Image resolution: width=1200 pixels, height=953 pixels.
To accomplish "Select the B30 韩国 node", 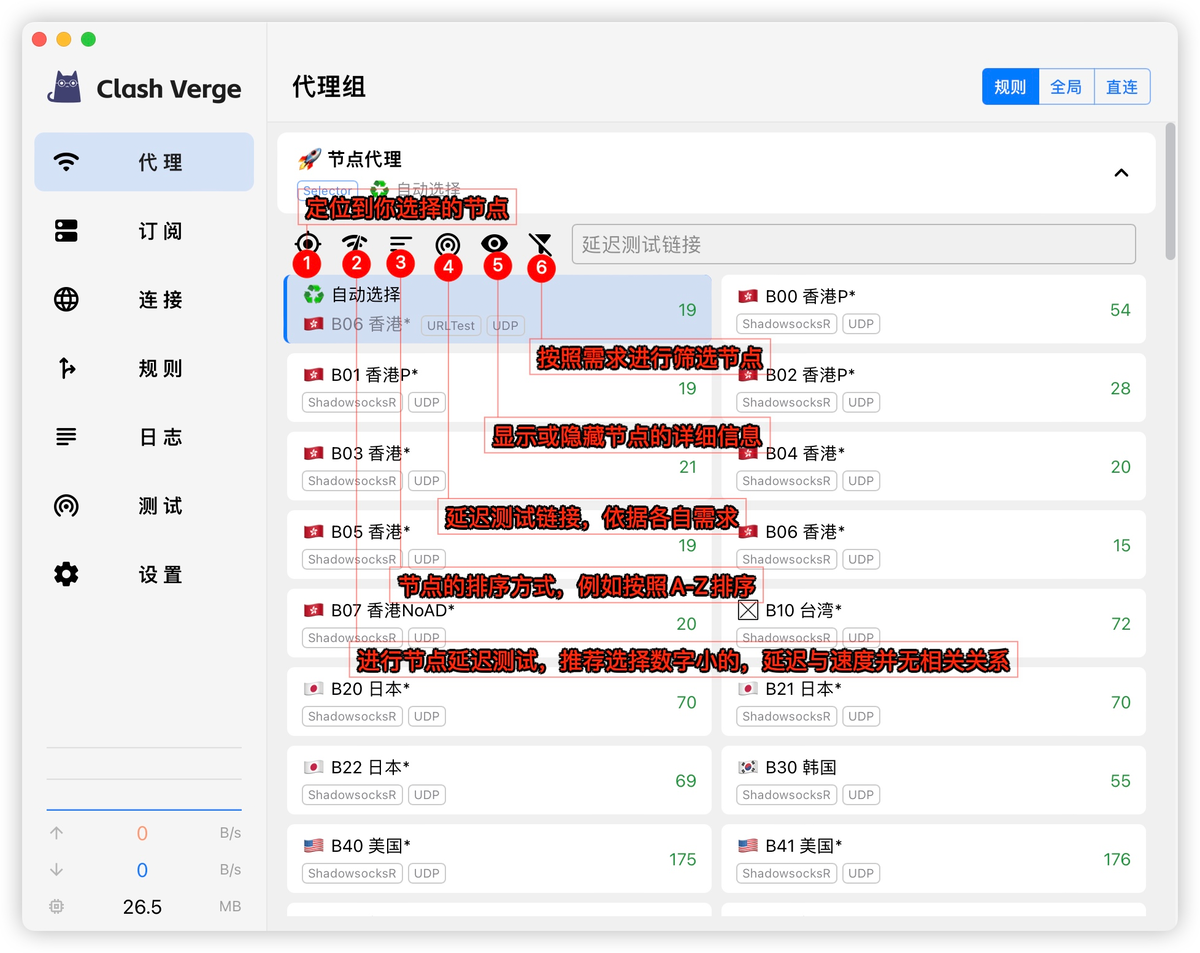I will (932, 780).
